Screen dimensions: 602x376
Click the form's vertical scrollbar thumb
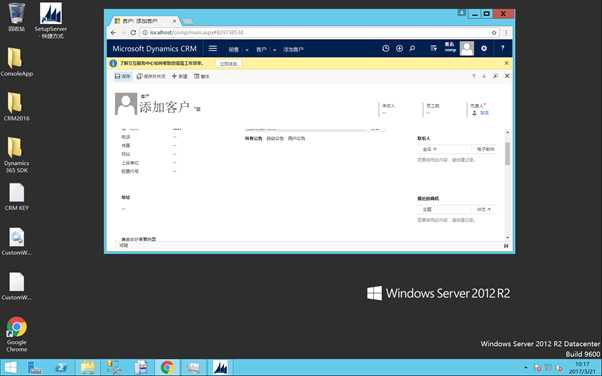508,154
